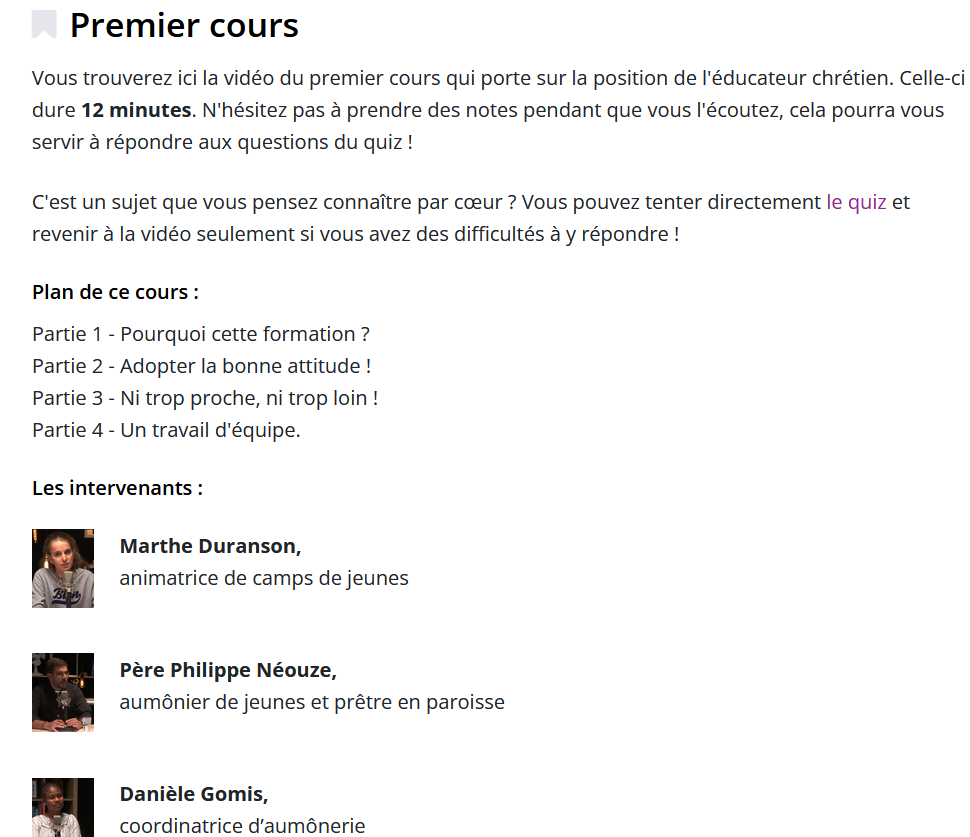Click Danièle Gomis's photo thumbnail
This screenshot has height=837, width=970.
pyautogui.click(x=63, y=807)
